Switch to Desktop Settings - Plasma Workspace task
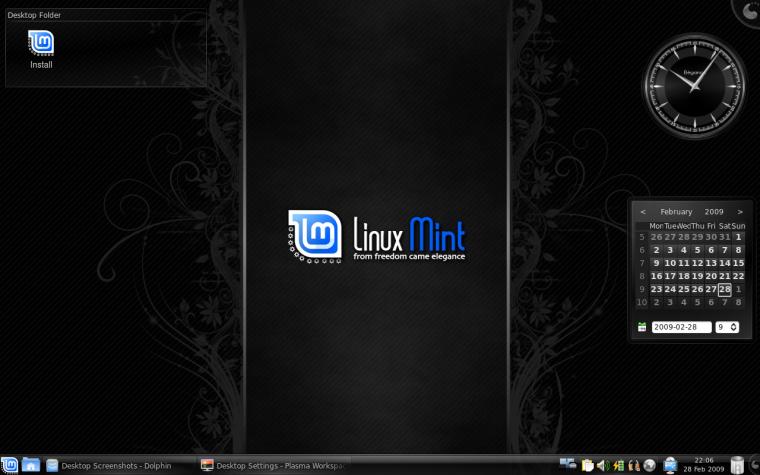Image resolution: width=760 pixels, height=475 pixels. click(x=272, y=466)
